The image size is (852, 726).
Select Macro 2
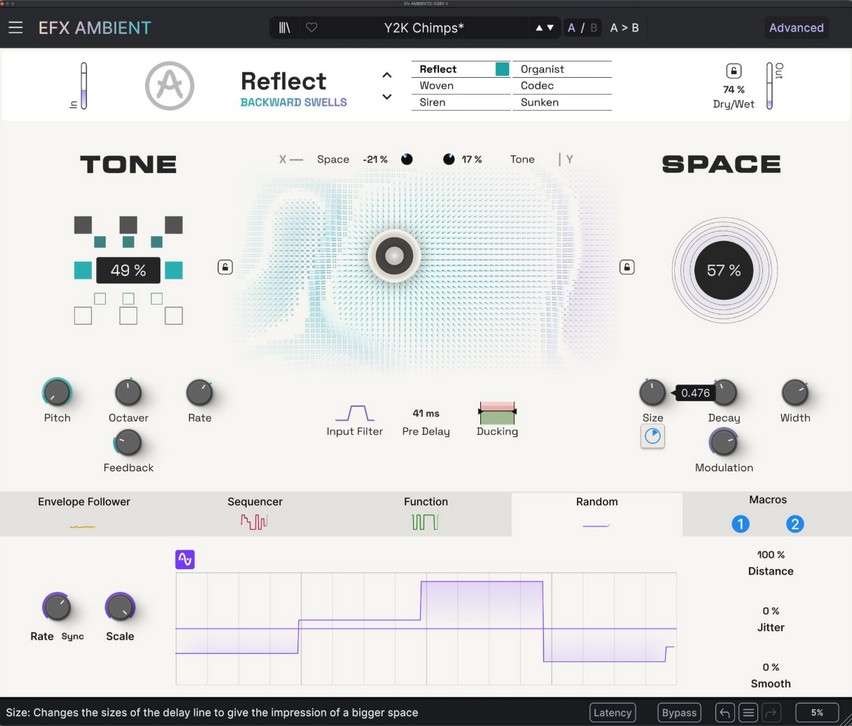click(795, 524)
